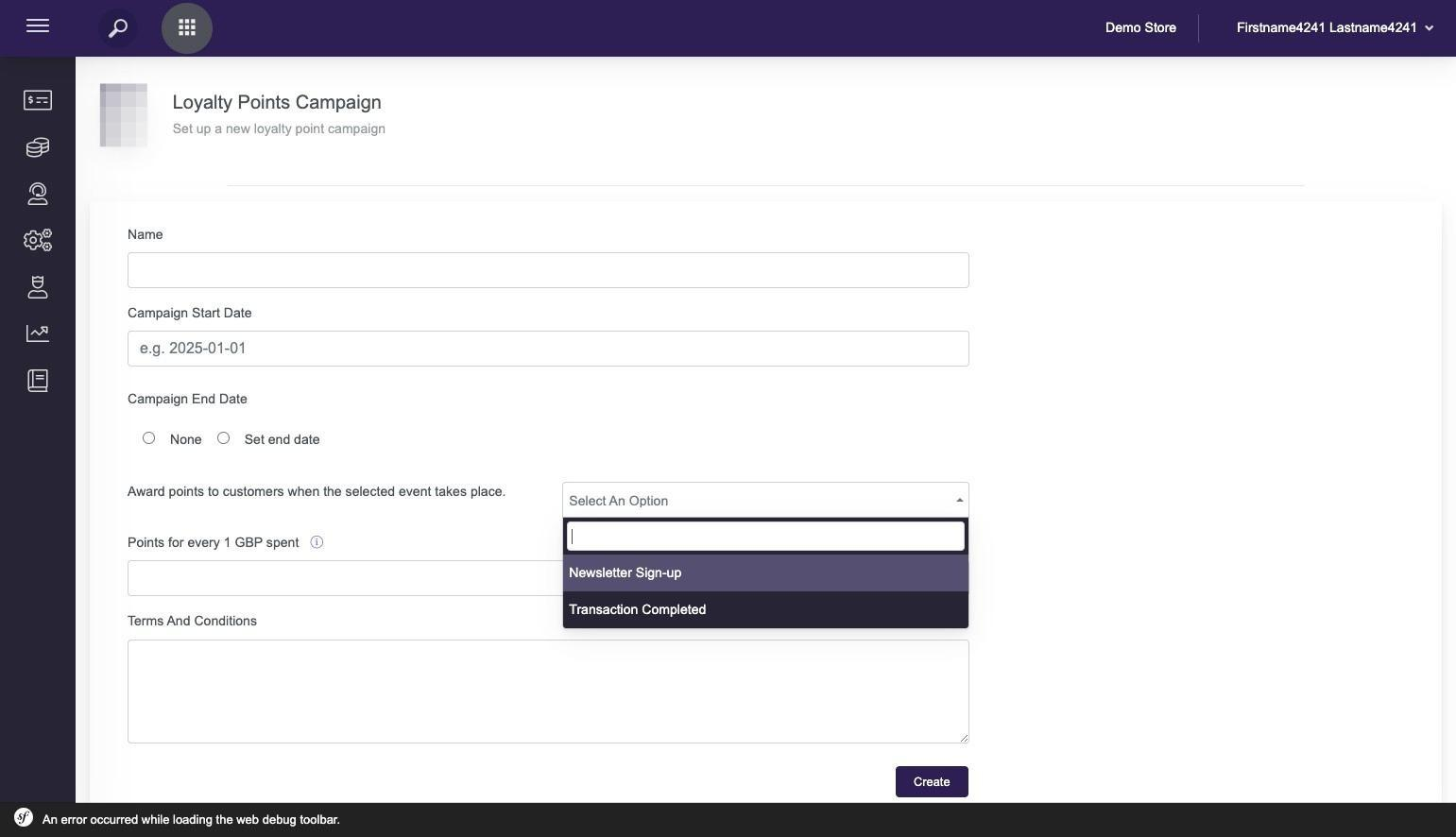
Task: Click the search magnifier icon
Action: tap(118, 28)
